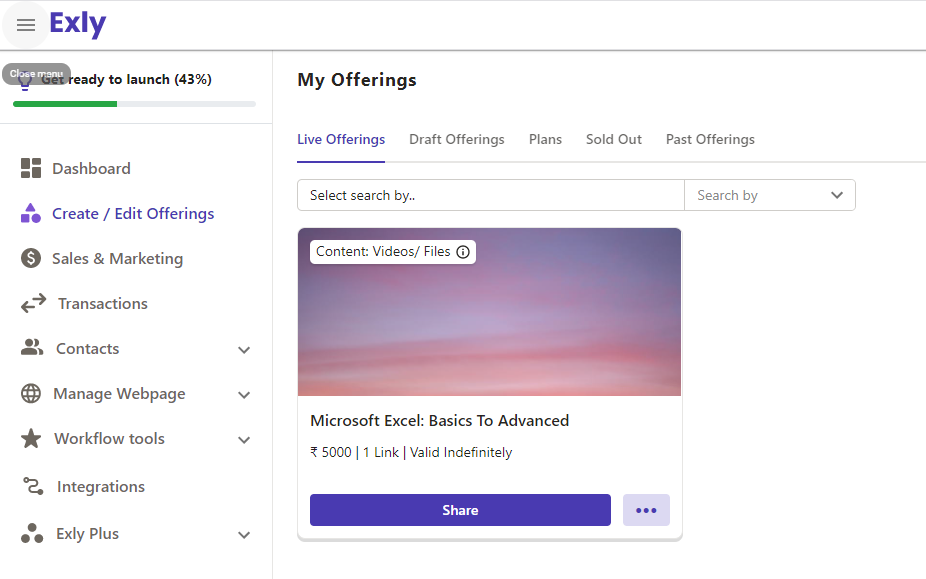Click the launch progress bar
The height and width of the screenshot is (579, 926).
coord(134,104)
